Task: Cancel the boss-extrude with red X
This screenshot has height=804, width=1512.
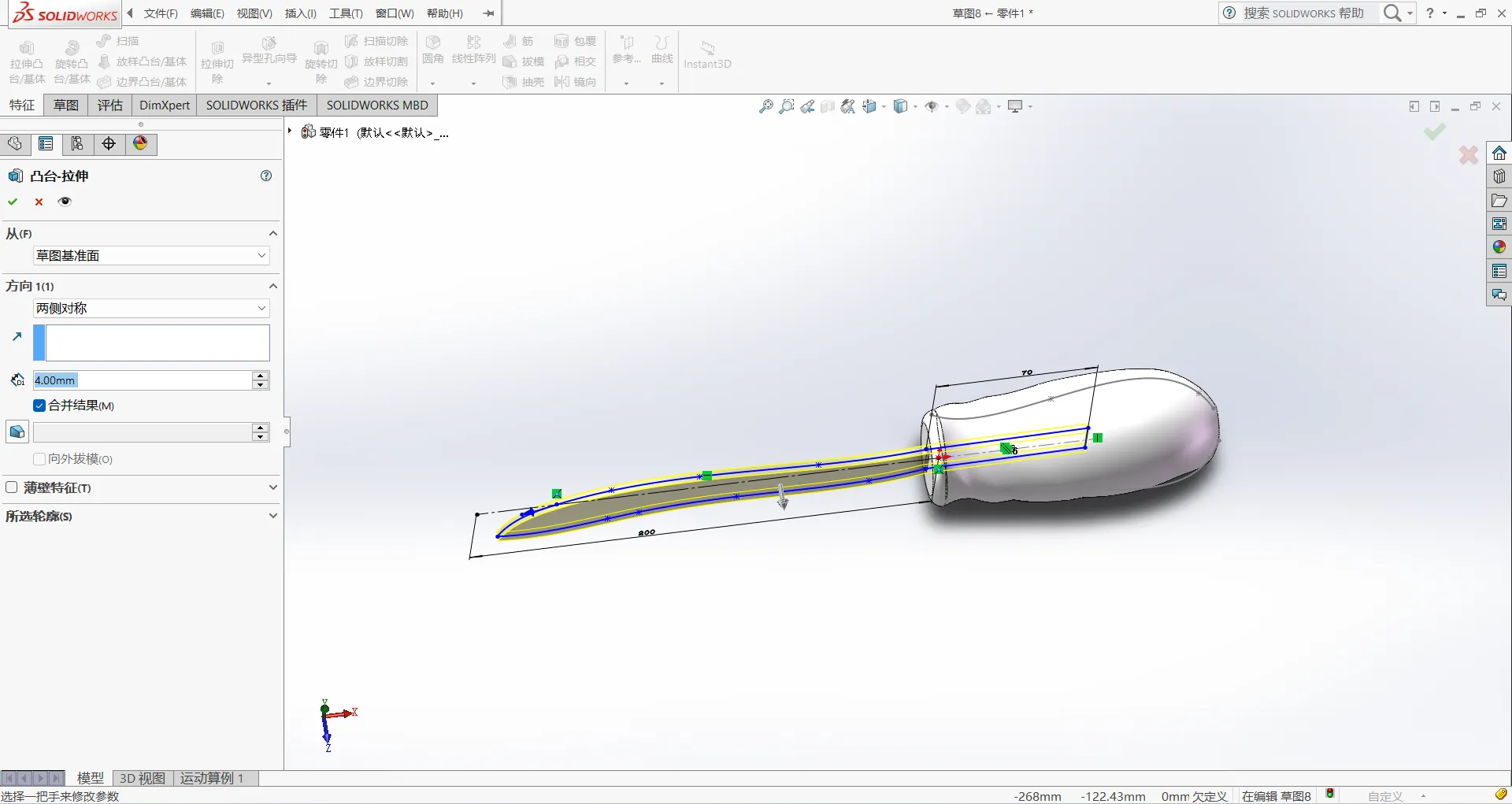Action: (x=39, y=202)
